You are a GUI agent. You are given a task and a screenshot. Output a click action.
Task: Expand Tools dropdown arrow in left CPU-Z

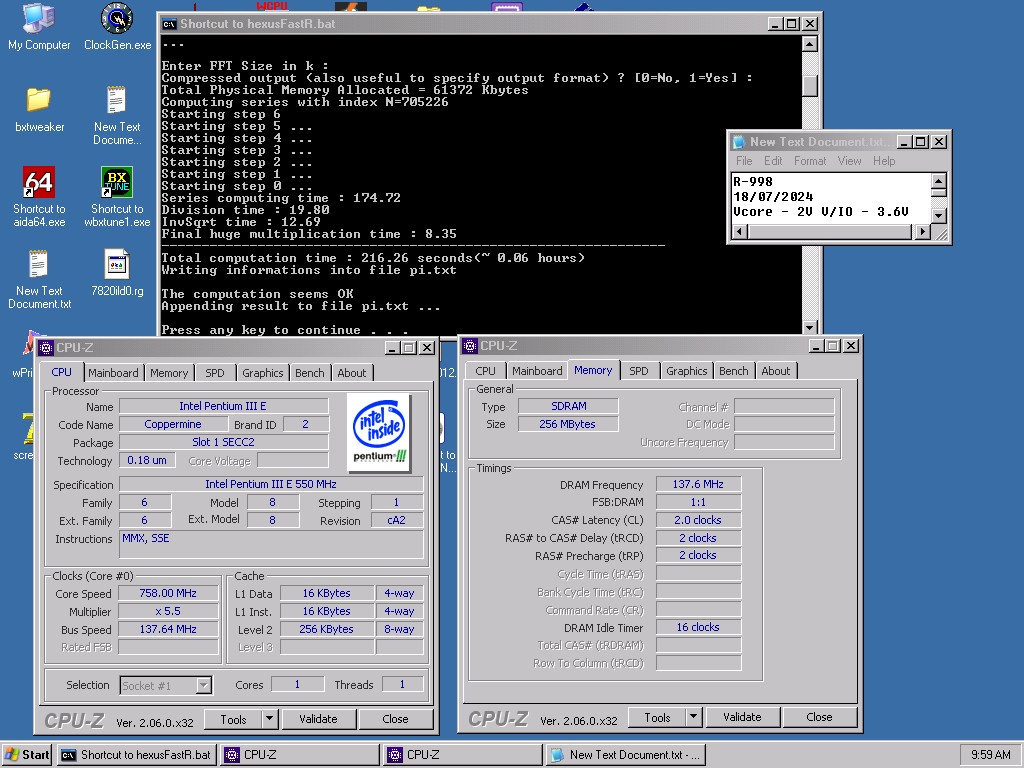click(269, 720)
